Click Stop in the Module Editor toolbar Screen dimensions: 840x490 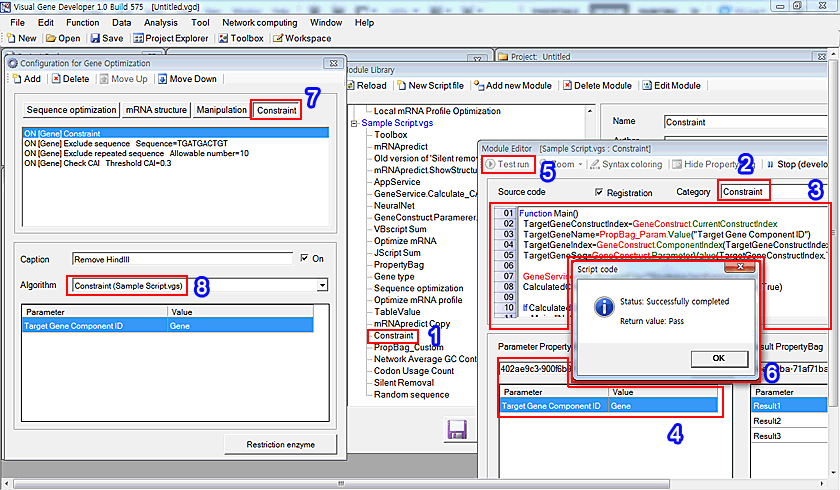(797, 164)
